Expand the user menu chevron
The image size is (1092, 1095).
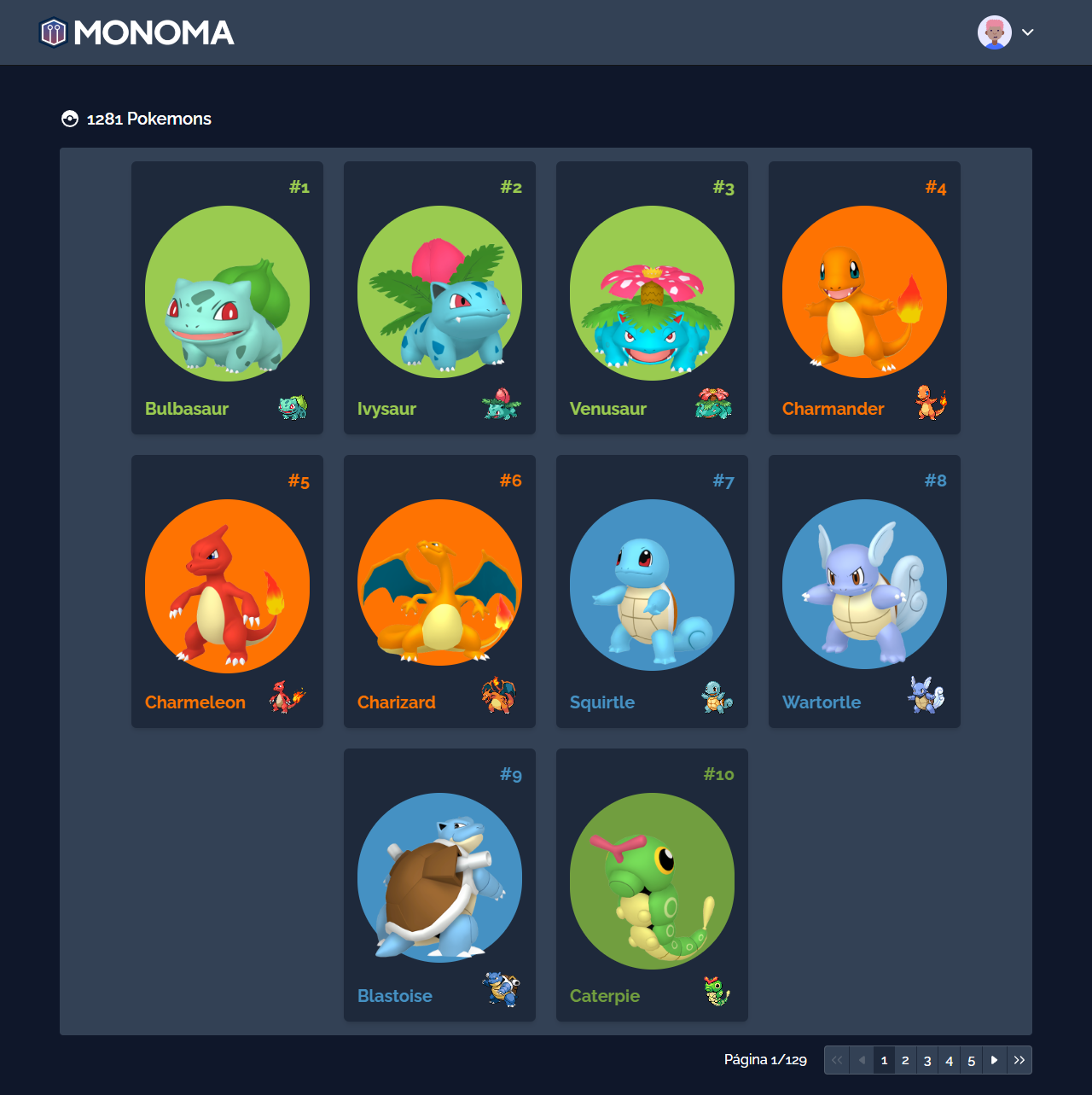click(1028, 32)
